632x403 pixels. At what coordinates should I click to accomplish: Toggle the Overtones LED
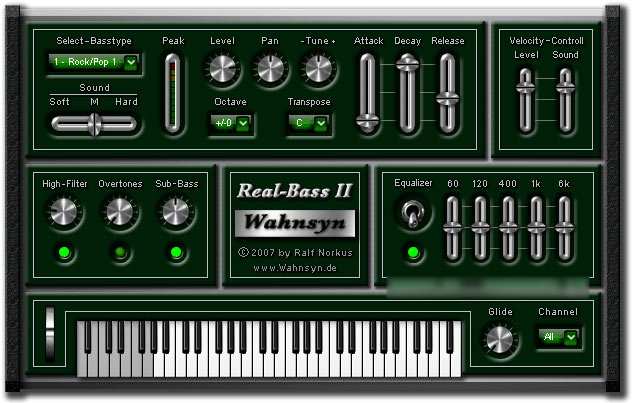coord(120,253)
